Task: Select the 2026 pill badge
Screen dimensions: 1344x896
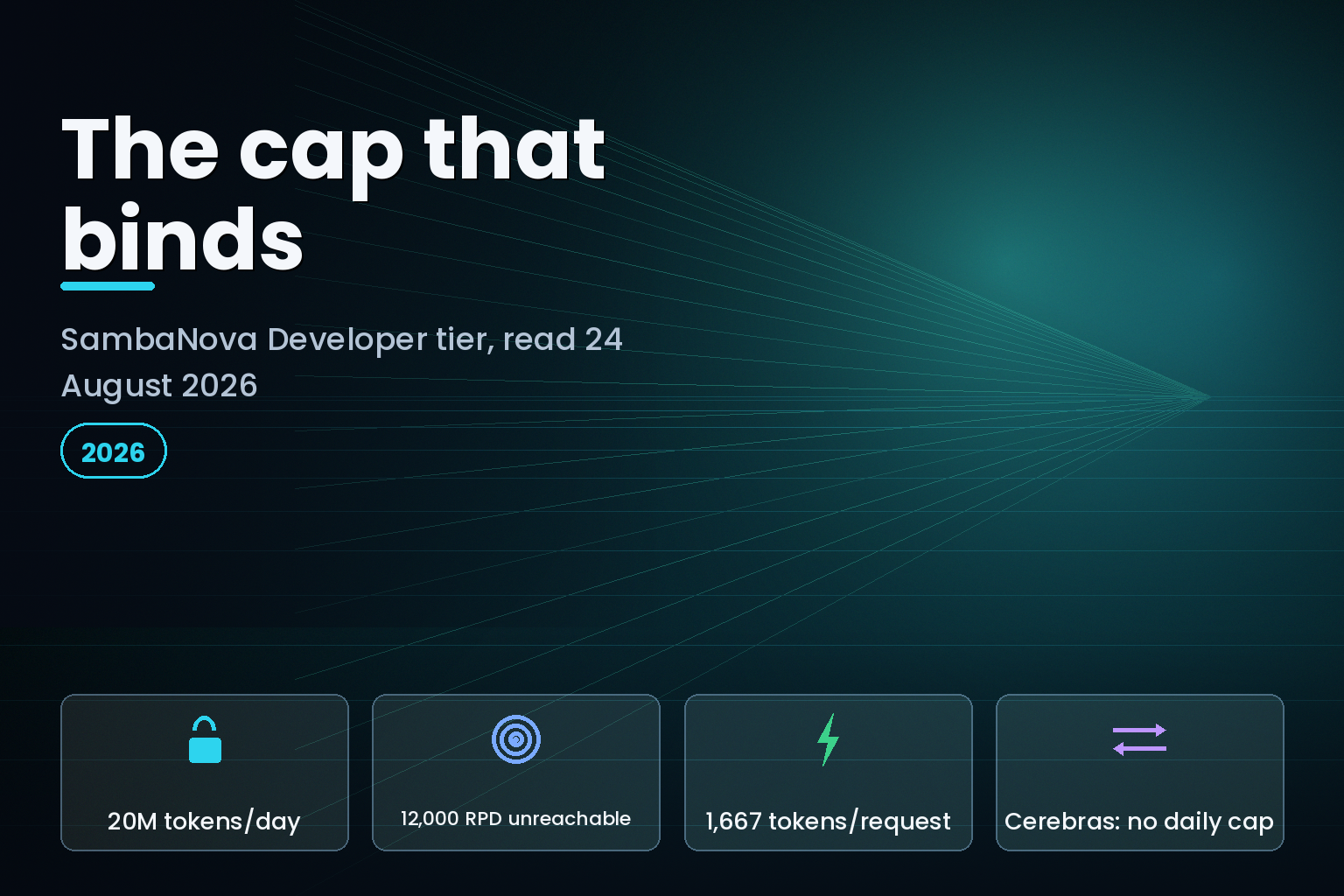Action: (114, 451)
